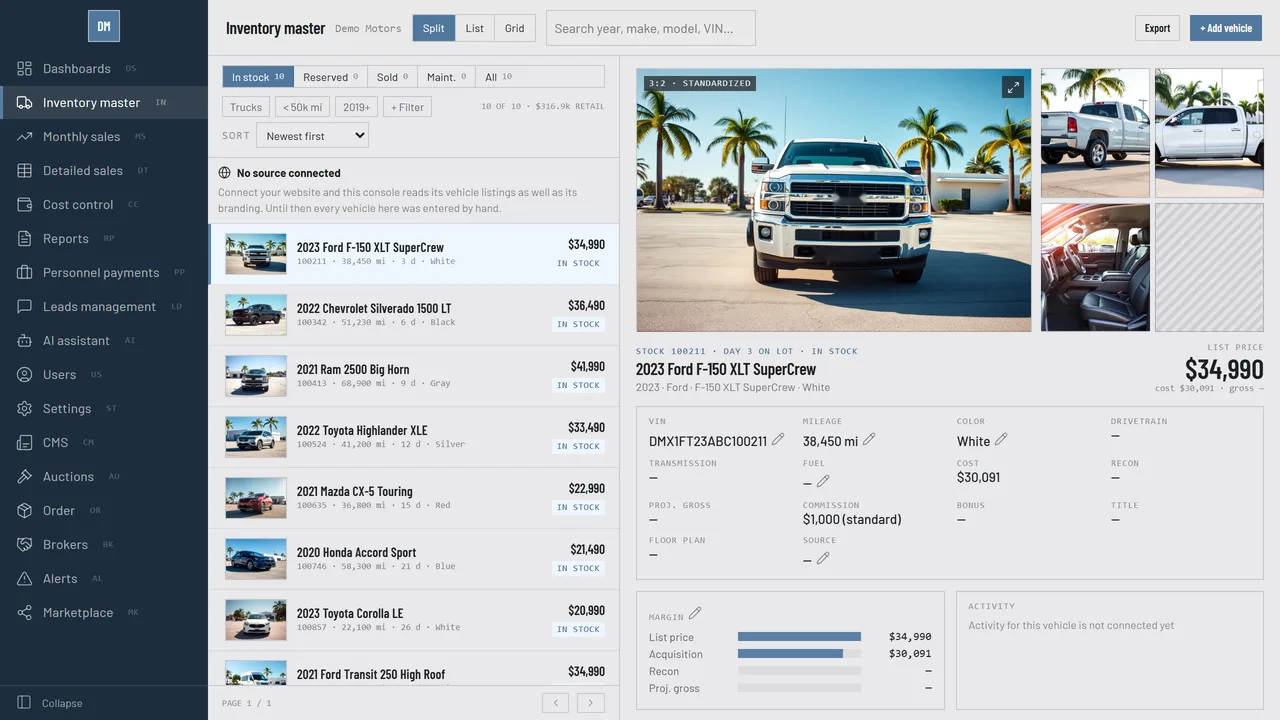Image resolution: width=1280 pixels, height=720 pixels.
Task: Toggle the 2019+ filter chip
Action: pyautogui.click(x=357, y=107)
